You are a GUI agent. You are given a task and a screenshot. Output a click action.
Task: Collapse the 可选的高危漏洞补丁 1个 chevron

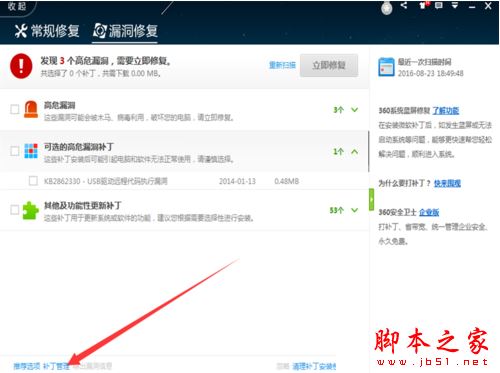tap(355, 152)
